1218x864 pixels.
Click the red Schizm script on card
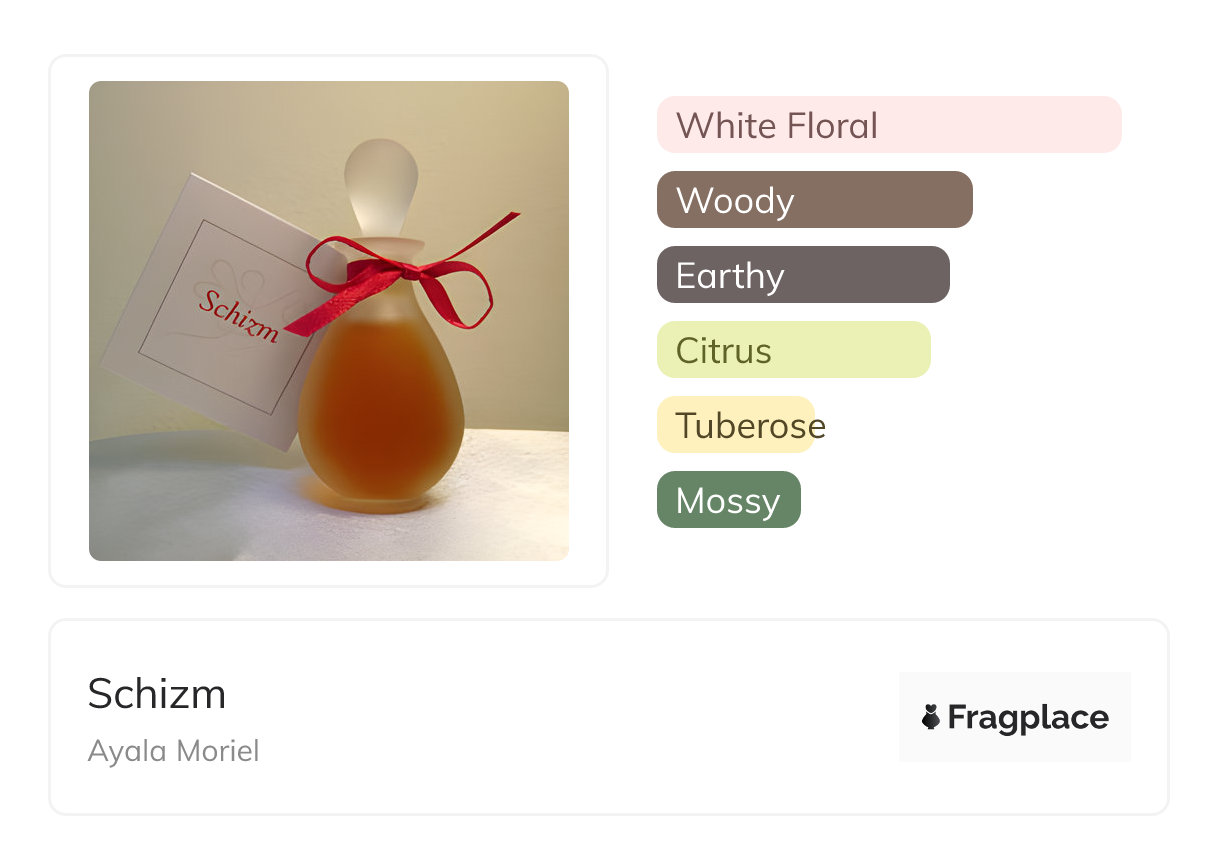point(238,316)
